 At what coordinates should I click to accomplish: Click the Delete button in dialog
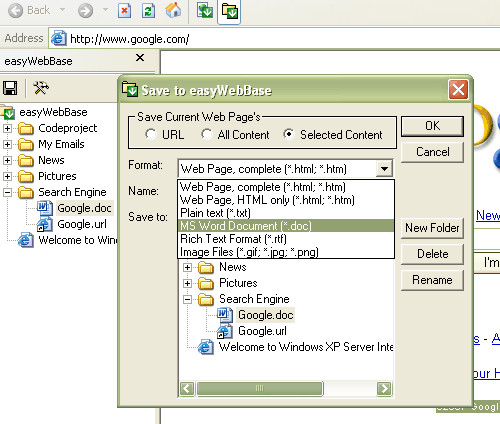pyautogui.click(x=432, y=254)
